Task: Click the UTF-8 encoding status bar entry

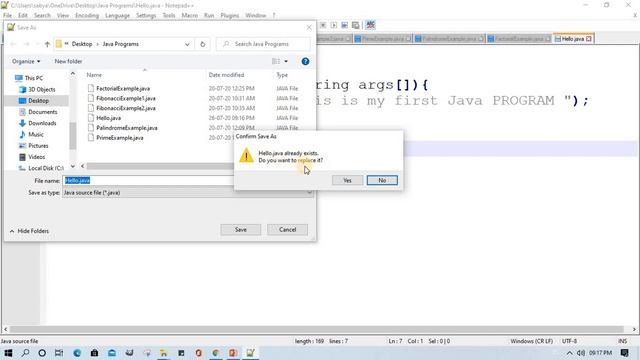Action: click(569, 341)
